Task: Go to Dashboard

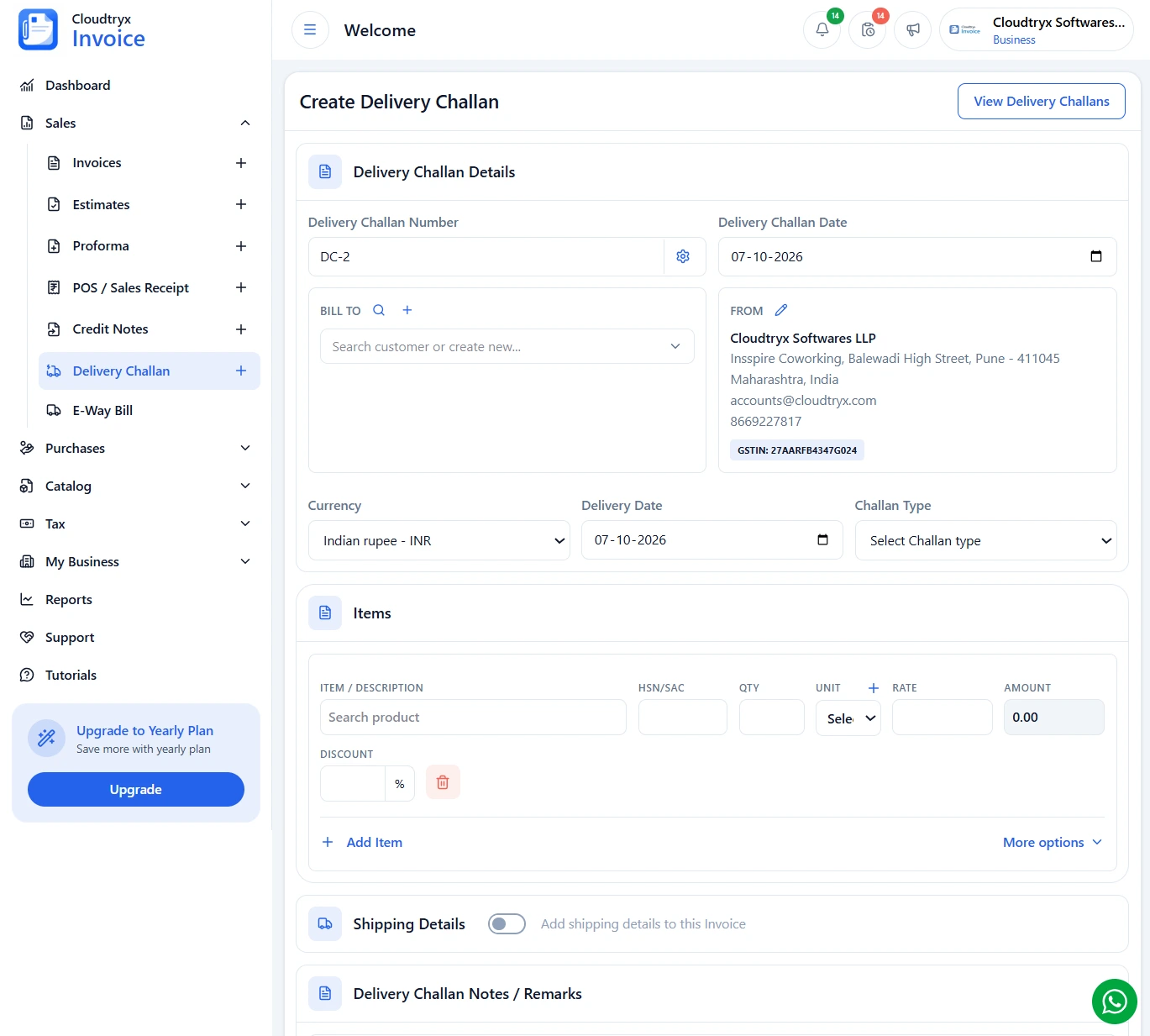Action: pyautogui.click(x=78, y=85)
